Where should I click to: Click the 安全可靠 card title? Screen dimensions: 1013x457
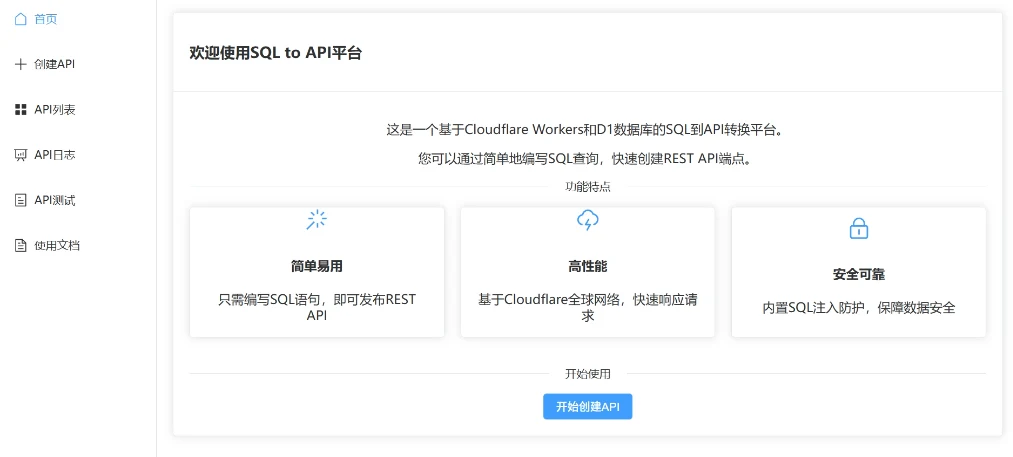859,275
